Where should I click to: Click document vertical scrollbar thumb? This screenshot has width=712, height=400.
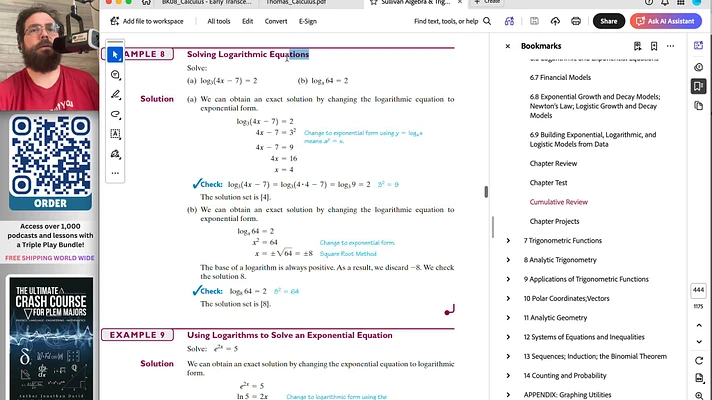486,192
